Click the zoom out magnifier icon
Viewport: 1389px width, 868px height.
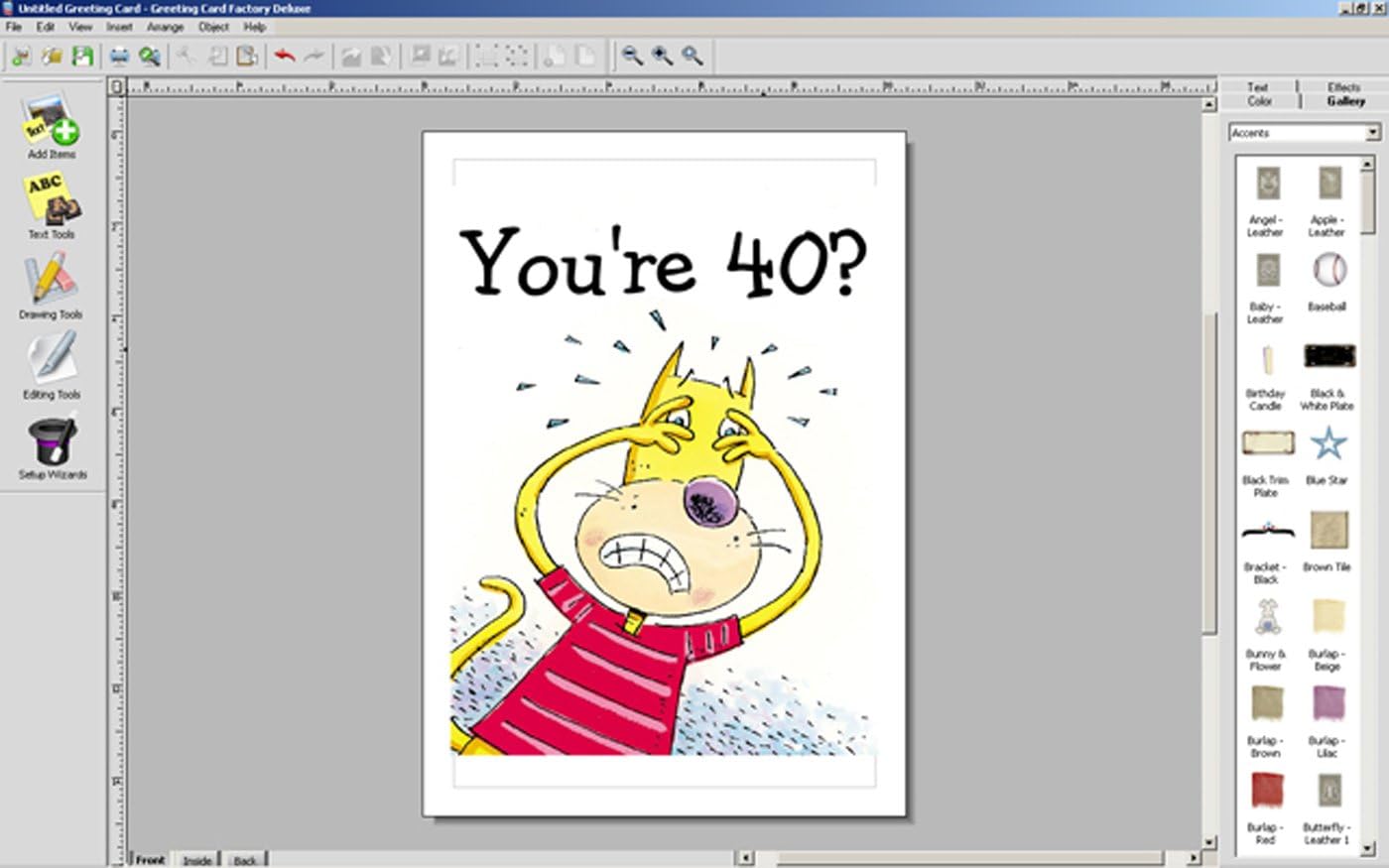(632, 57)
